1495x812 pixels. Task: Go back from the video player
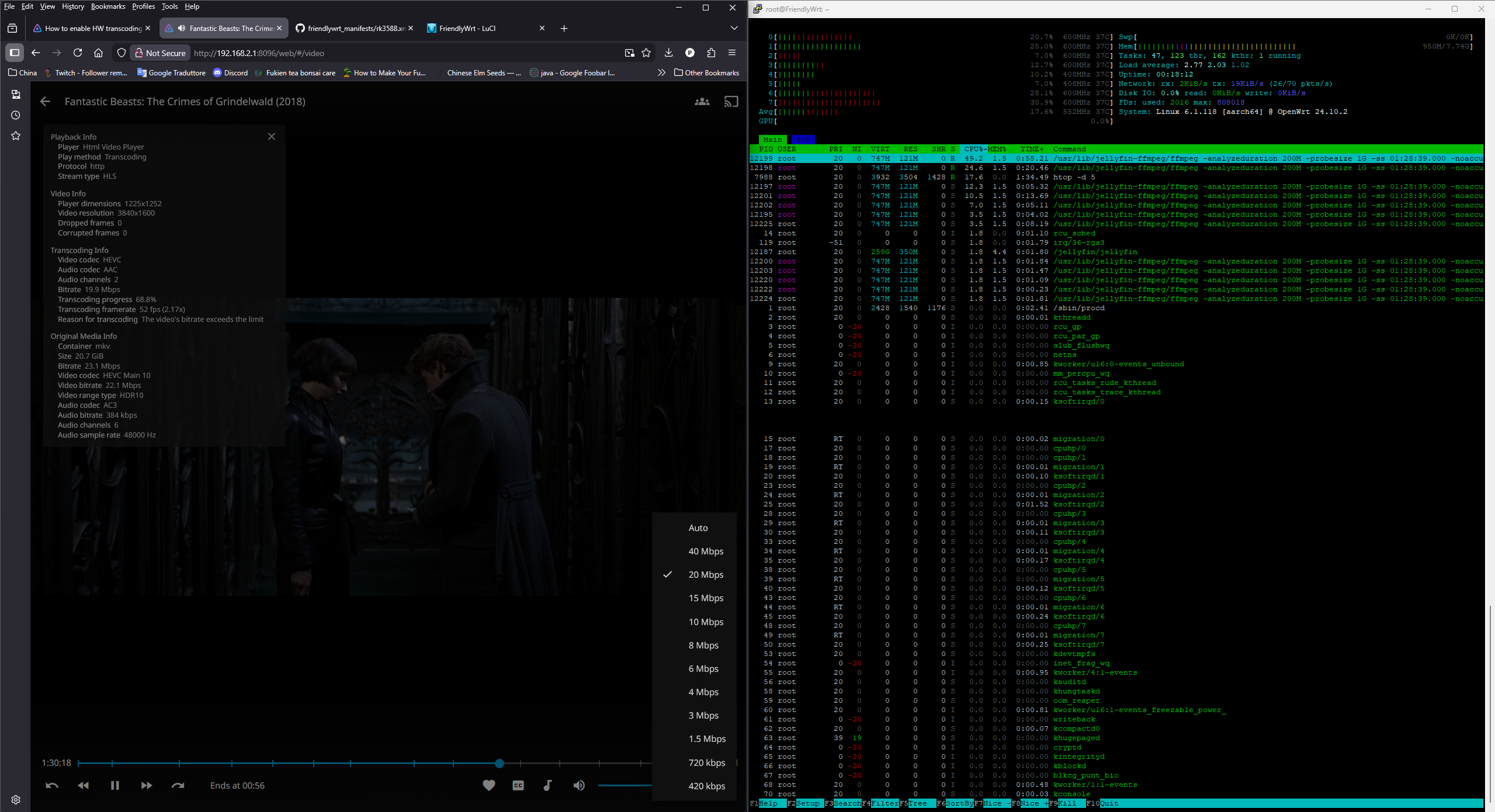45,102
